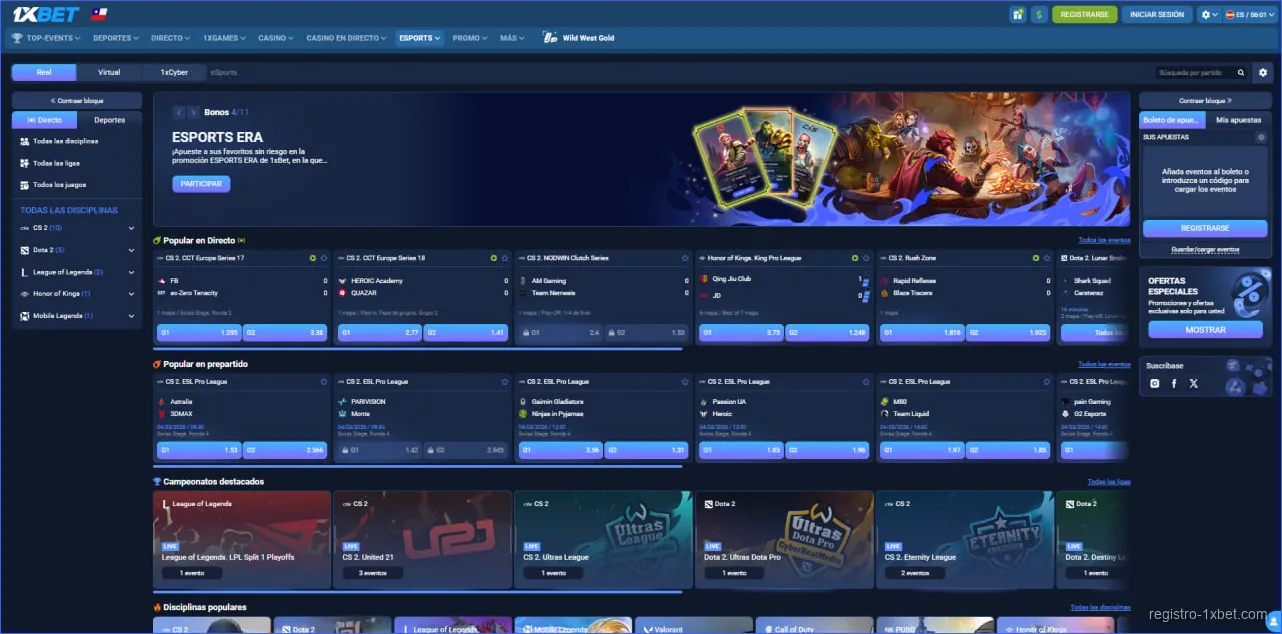Switch to the Mis apuestas tab
Screen dimensions: 1282x634
(x=1238, y=120)
